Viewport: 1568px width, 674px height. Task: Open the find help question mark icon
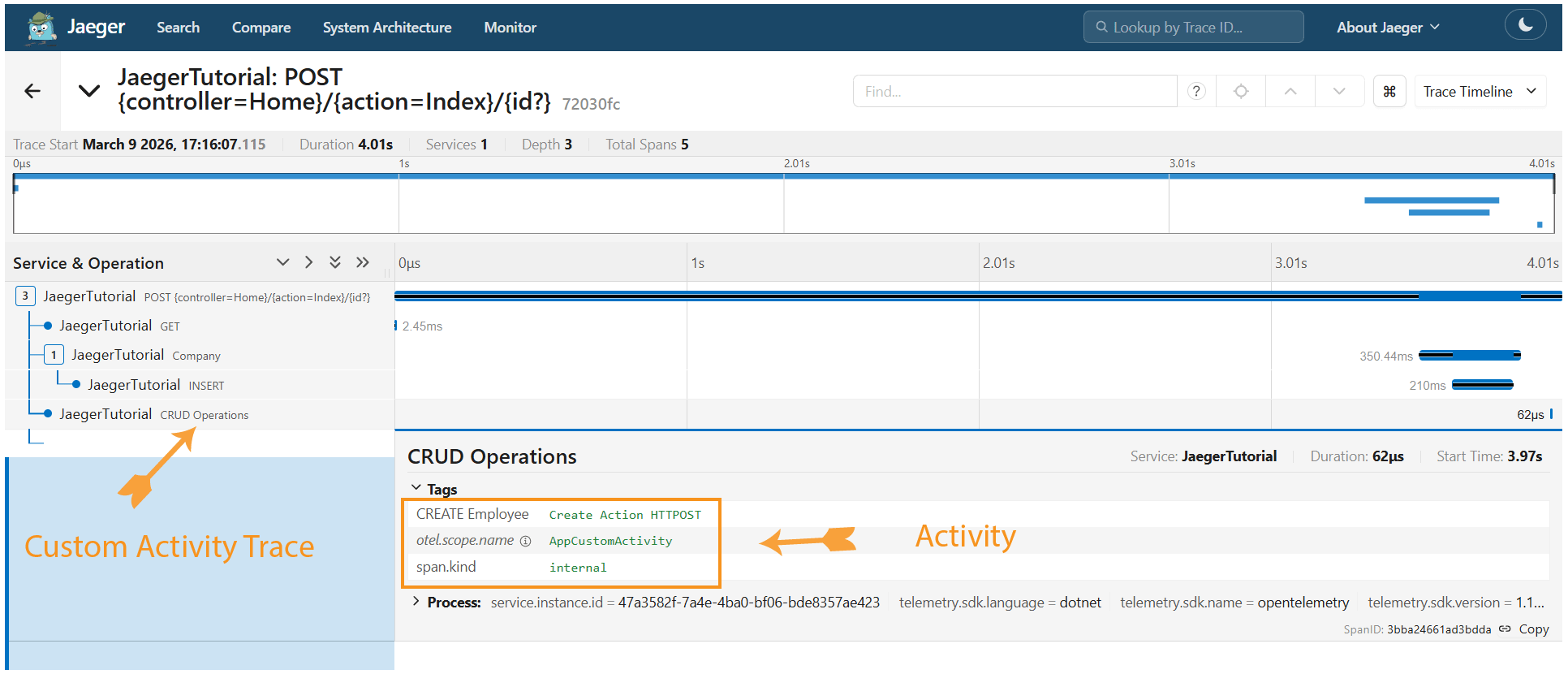point(1195,91)
